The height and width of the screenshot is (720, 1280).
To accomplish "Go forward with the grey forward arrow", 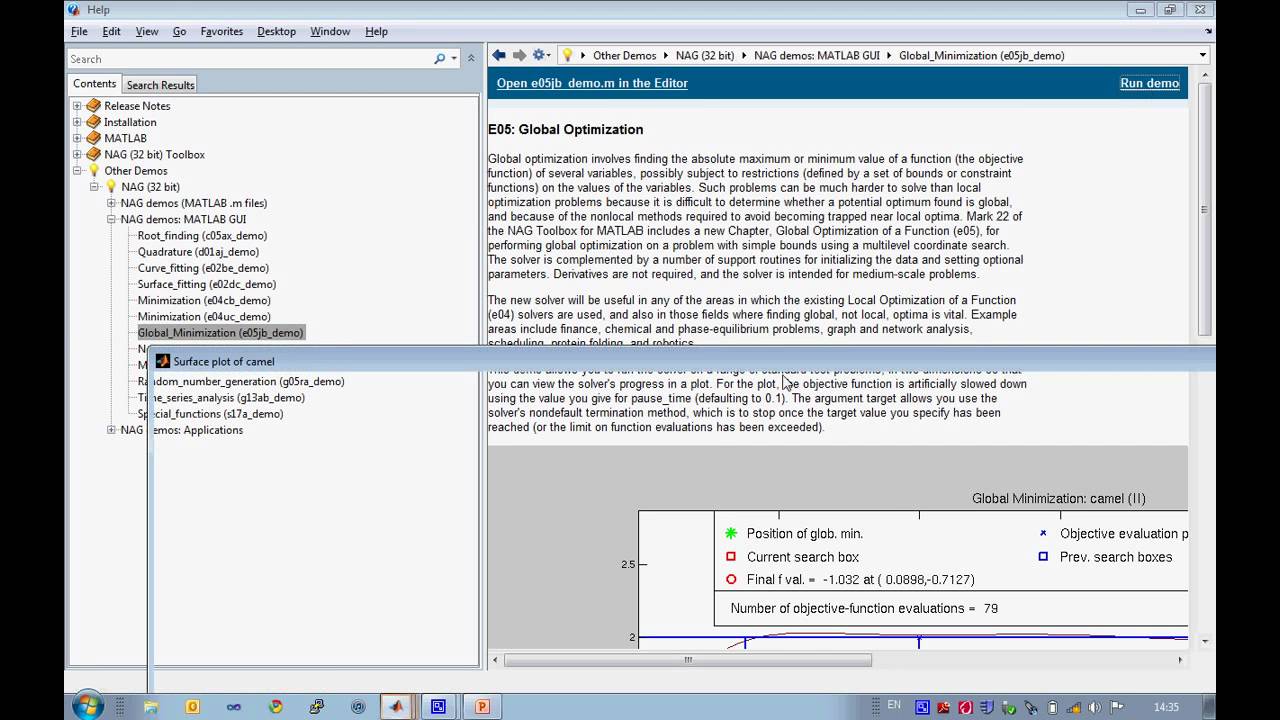I will point(519,55).
